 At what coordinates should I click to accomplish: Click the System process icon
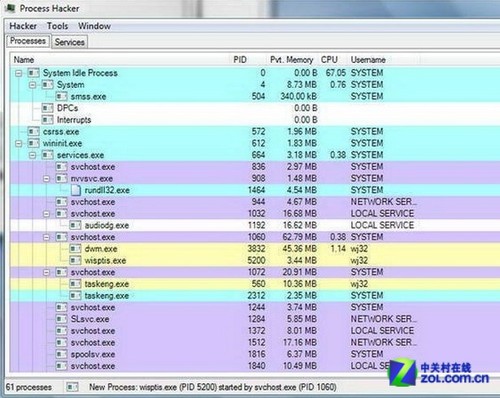(47, 84)
